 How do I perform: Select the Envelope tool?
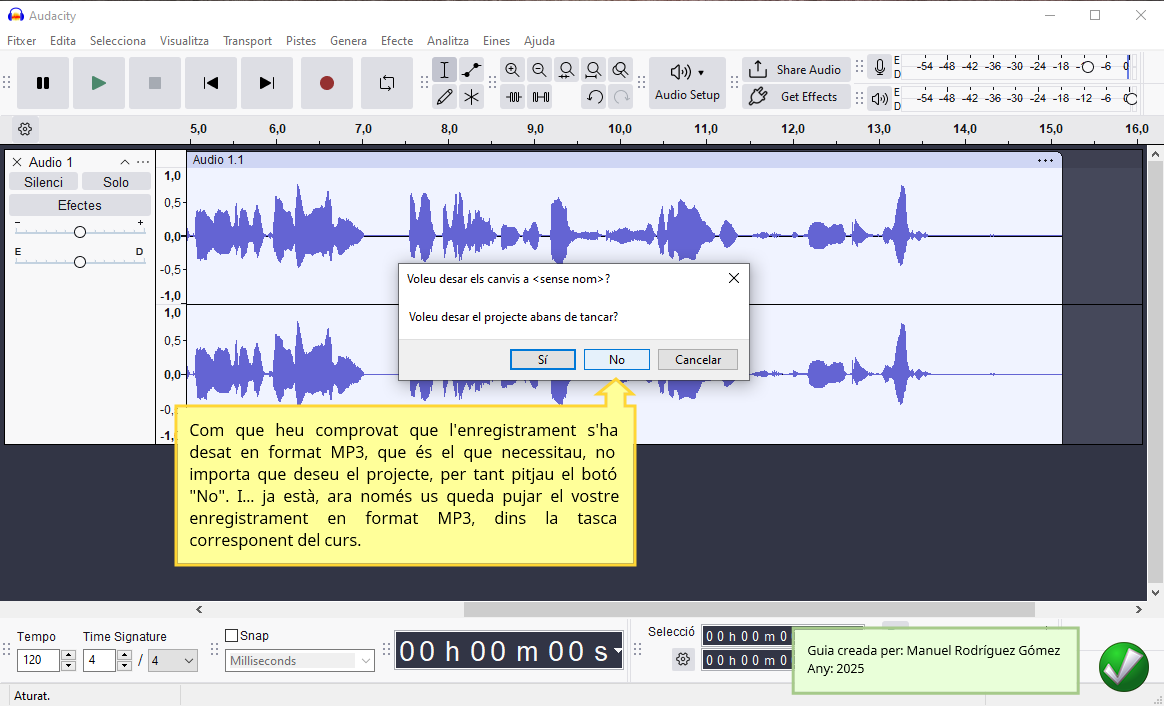click(471, 70)
